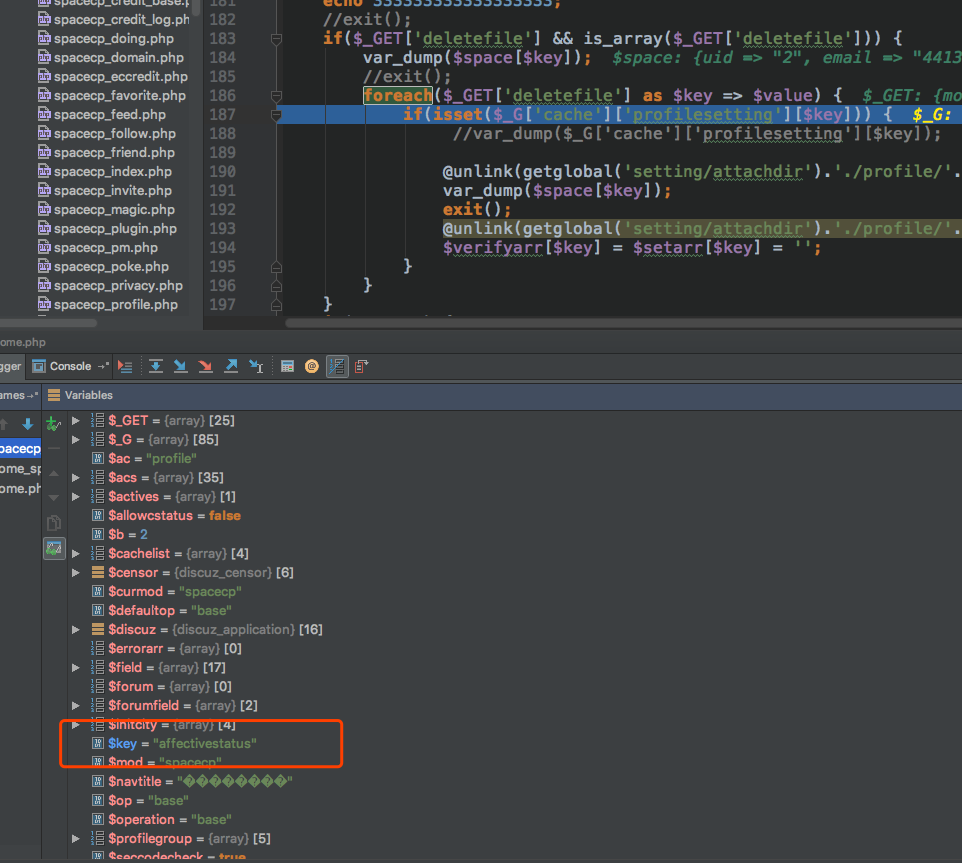Image resolution: width=962 pixels, height=863 pixels.
Task: Expand the $discuz discuz_application object
Action: coord(76,630)
